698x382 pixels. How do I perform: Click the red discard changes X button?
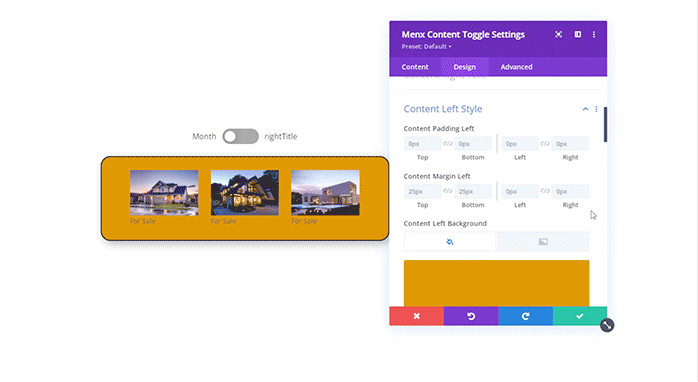(x=417, y=316)
